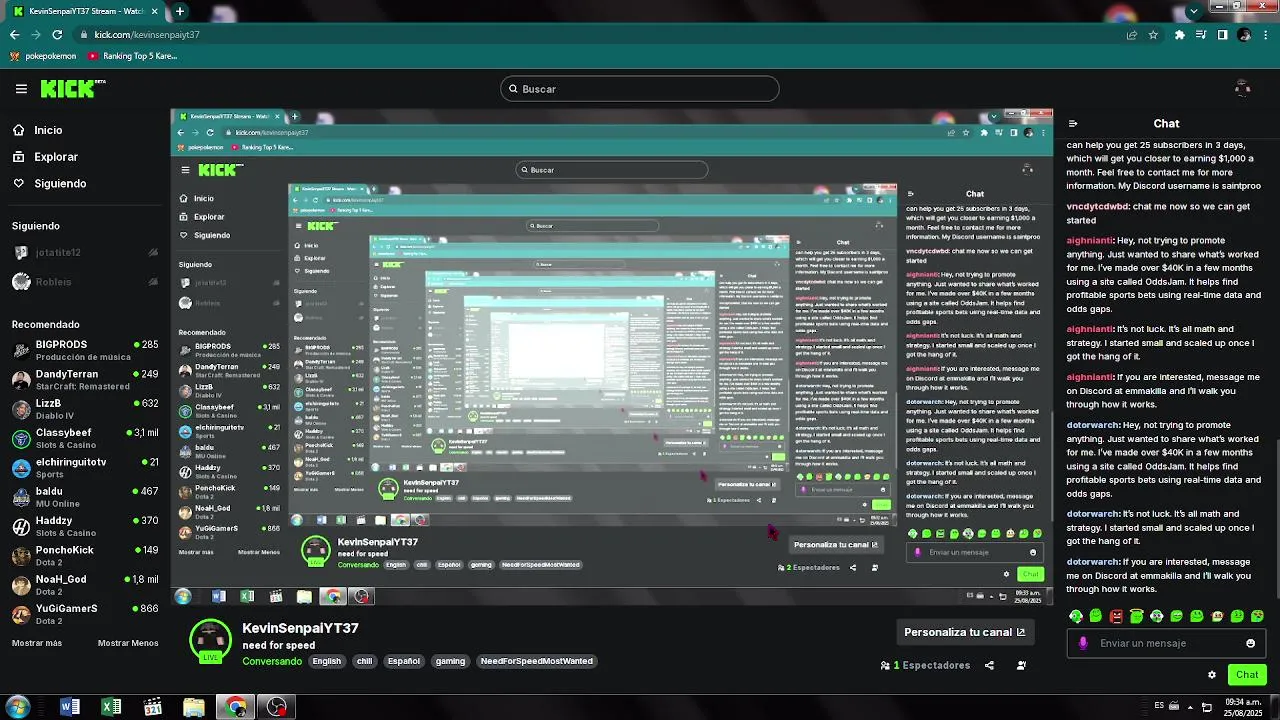This screenshot has height=720, width=1280.
Task: Open Chrome tab search chevron
Action: [x=1193, y=11]
